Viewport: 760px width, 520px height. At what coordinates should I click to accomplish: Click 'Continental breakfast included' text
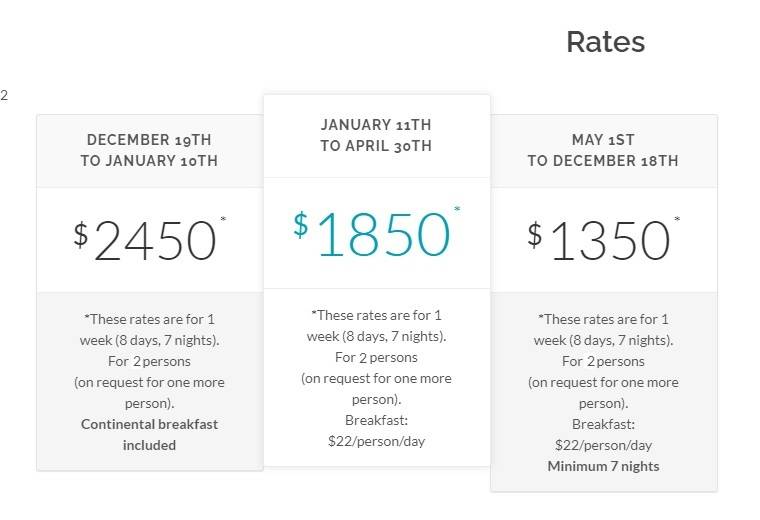tap(149, 435)
